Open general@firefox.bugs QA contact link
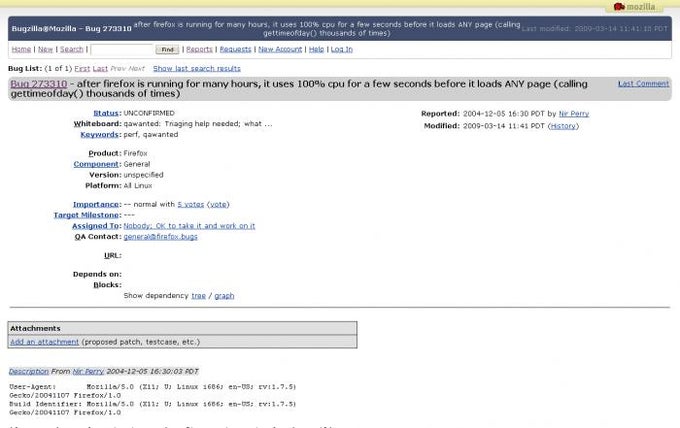680x428 pixels. tap(160, 237)
